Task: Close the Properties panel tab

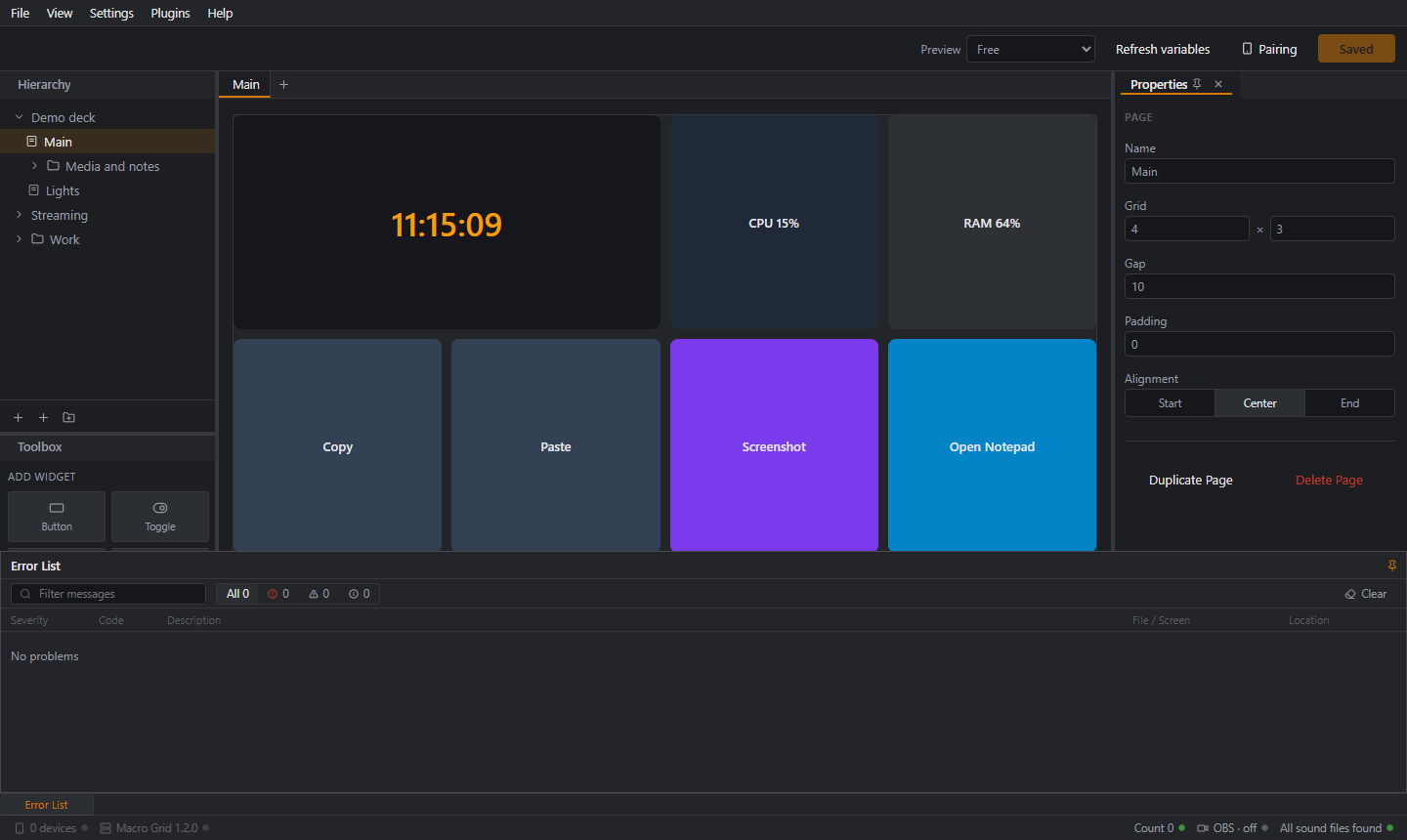Action: point(1218,84)
